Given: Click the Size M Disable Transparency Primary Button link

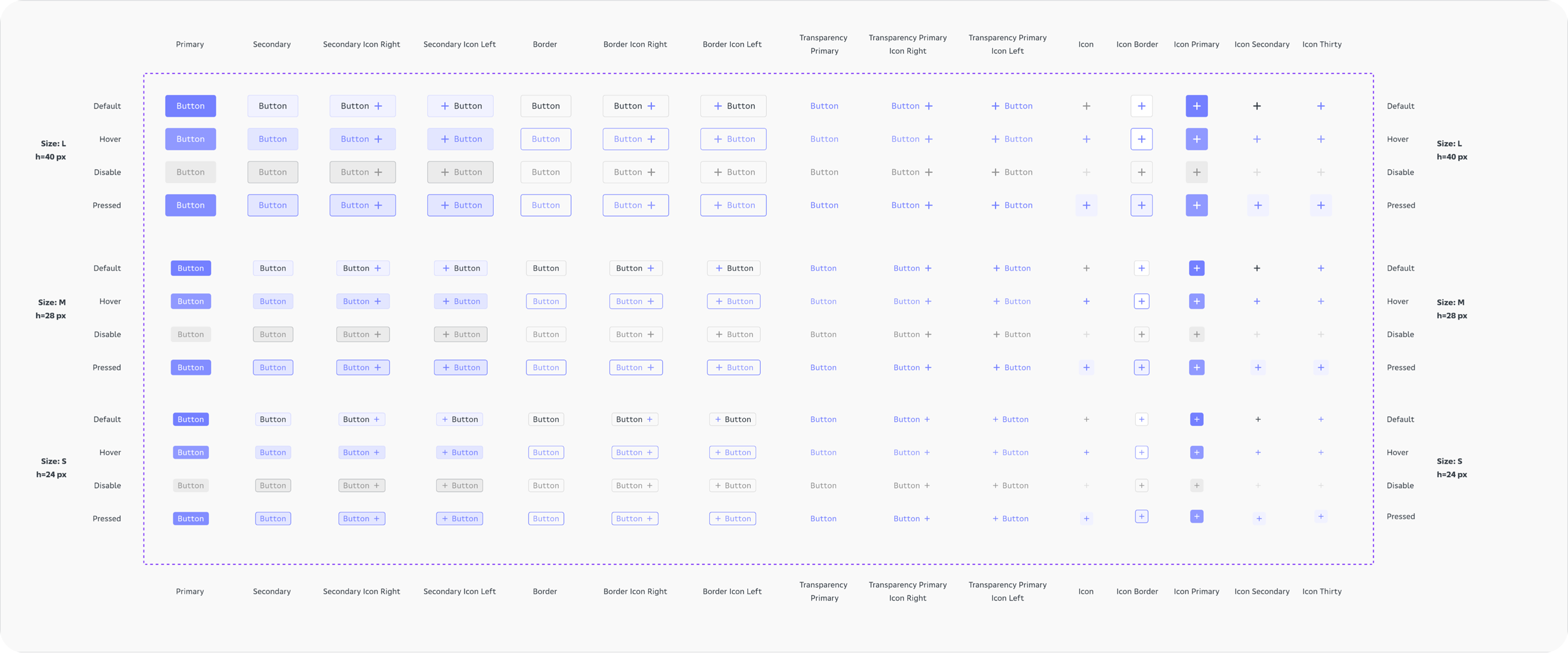Looking at the screenshot, I should click(823, 334).
